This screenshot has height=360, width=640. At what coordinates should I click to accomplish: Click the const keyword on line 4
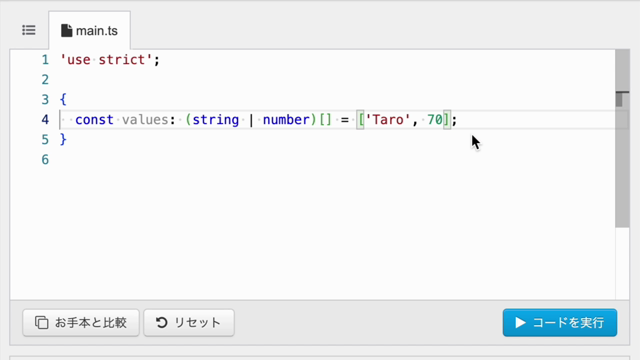[94, 120]
